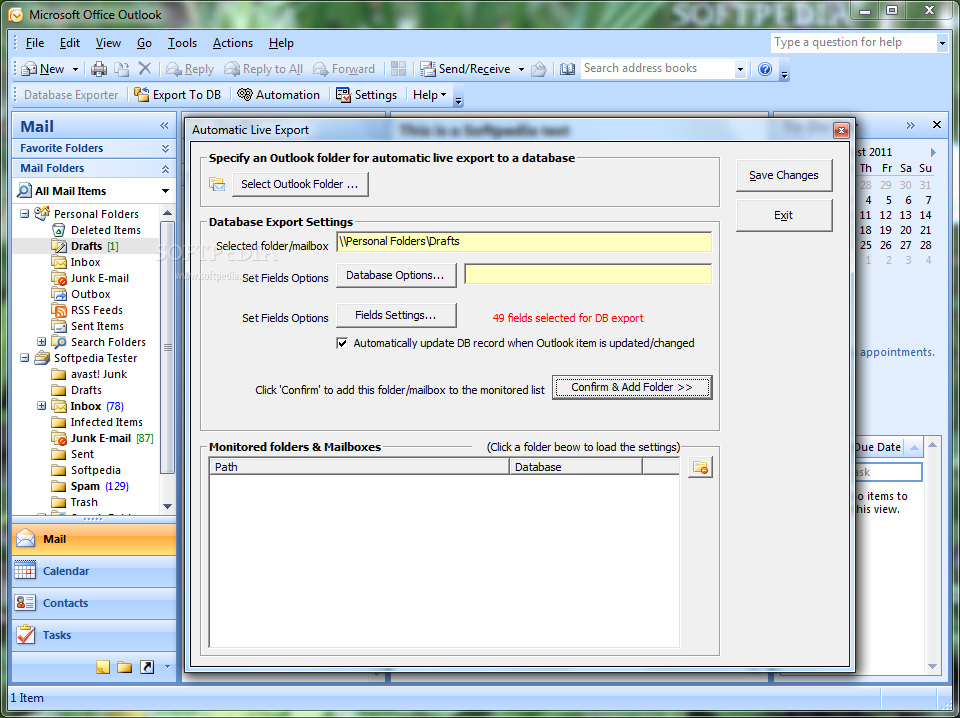The width and height of the screenshot is (960, 718).
Task: Select the Mail pane button
Action: (94, 539)
